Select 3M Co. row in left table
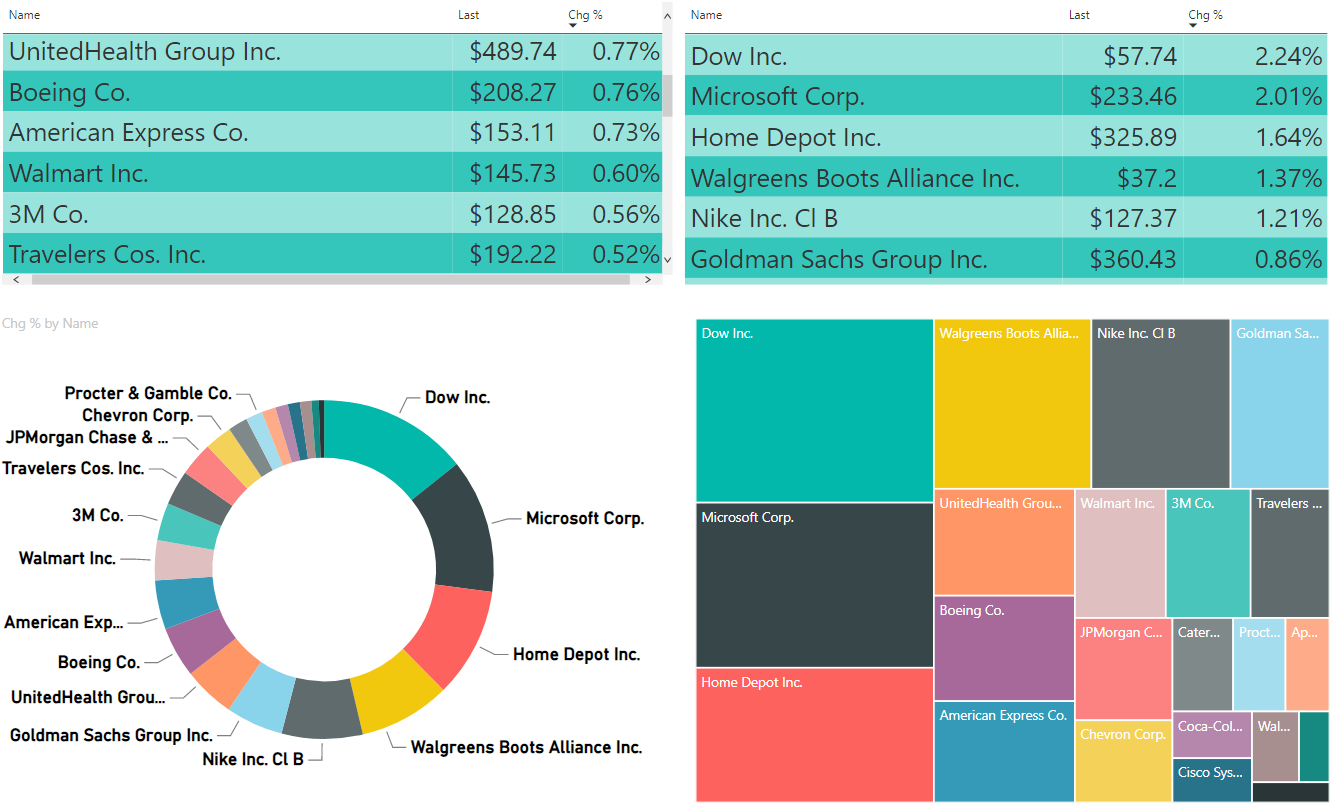The image size is (1335, 804). (x=332, y=213)
